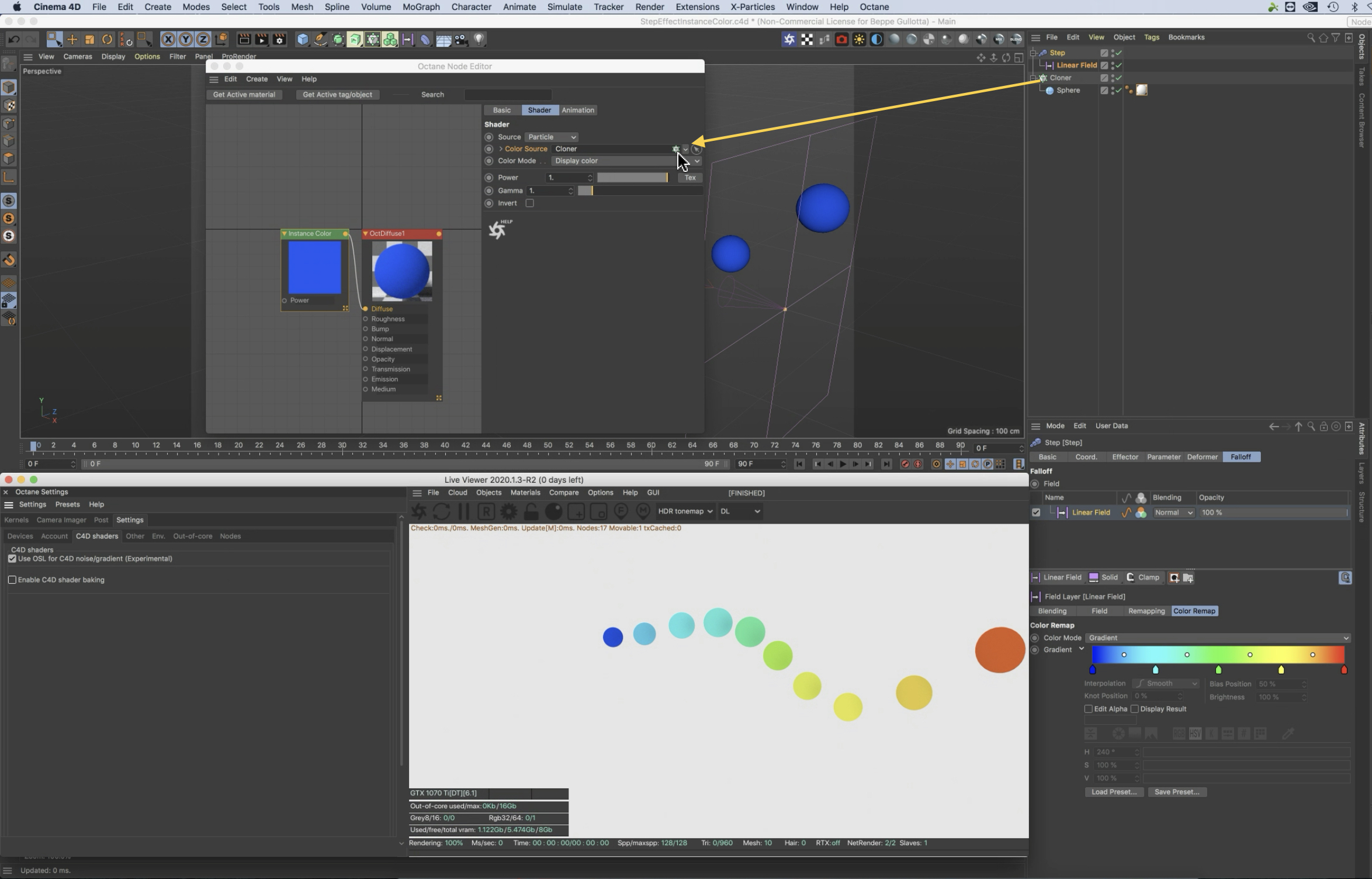Pause rendering in Live Viewer
Viewport: 1372px width, 879px height.
[x=464, y=511]
